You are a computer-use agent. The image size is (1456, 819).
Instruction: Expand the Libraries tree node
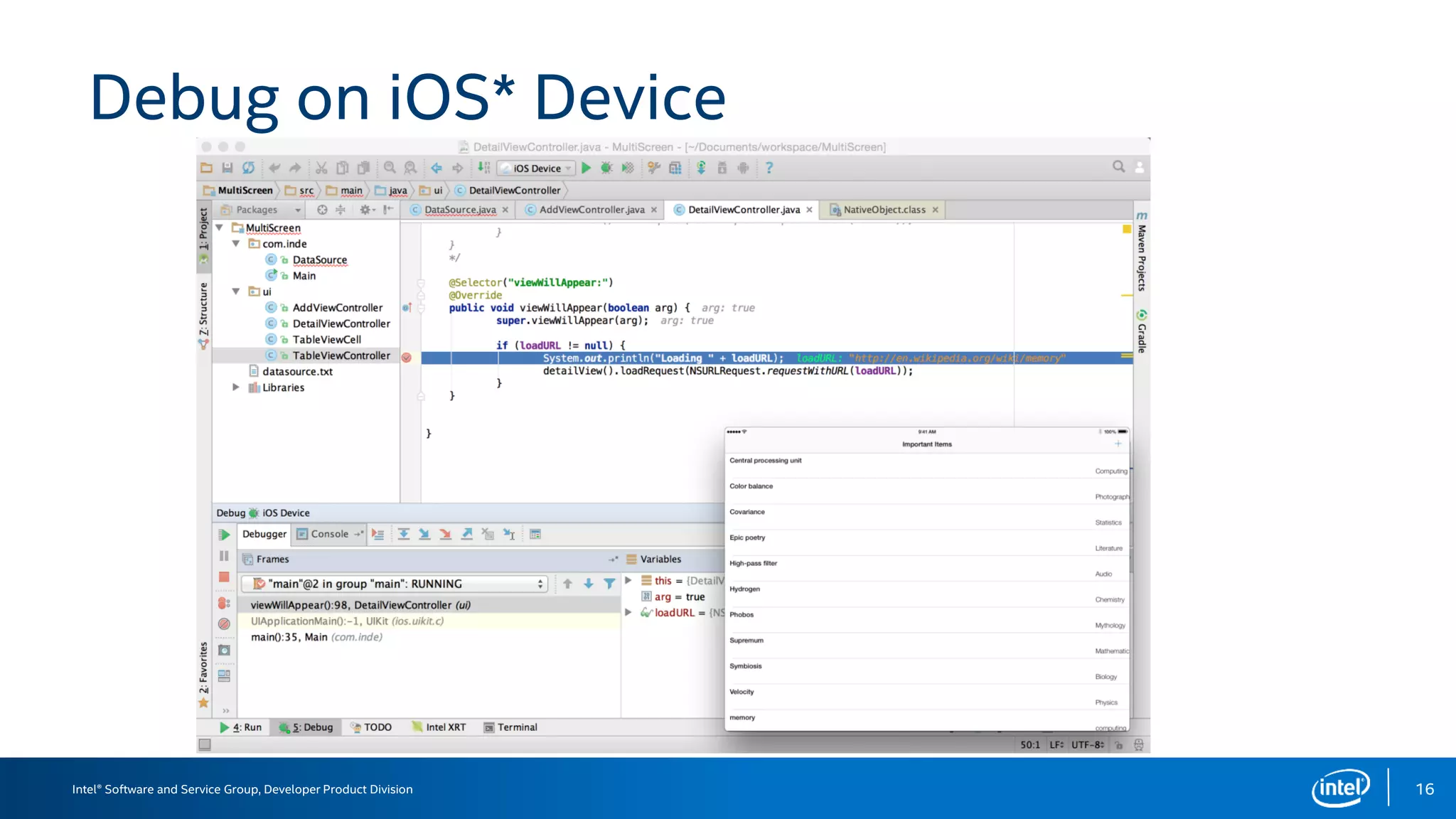point(235,387)
